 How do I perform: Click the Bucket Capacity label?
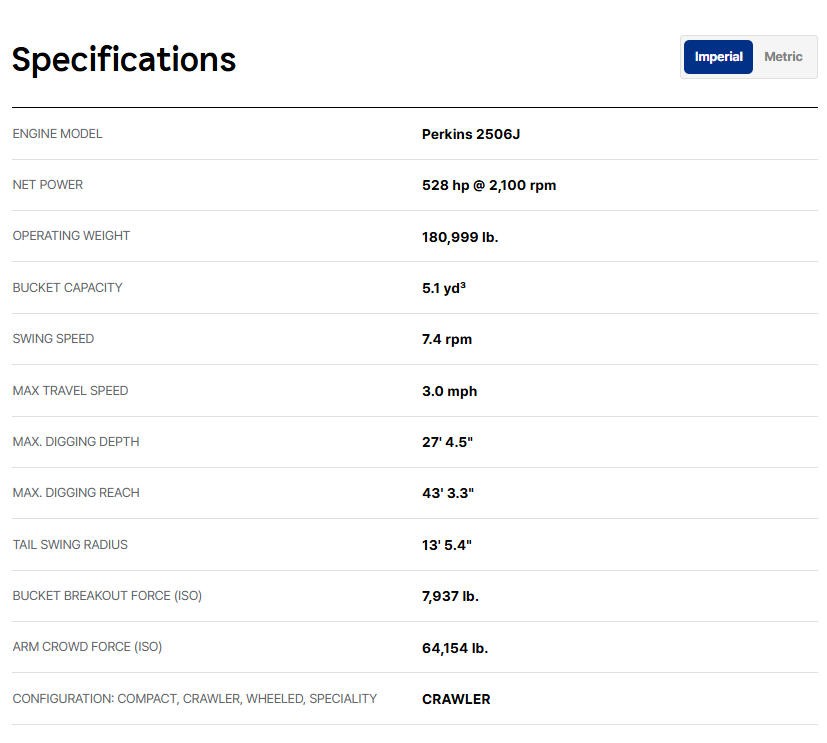click(x=67, y=288)
